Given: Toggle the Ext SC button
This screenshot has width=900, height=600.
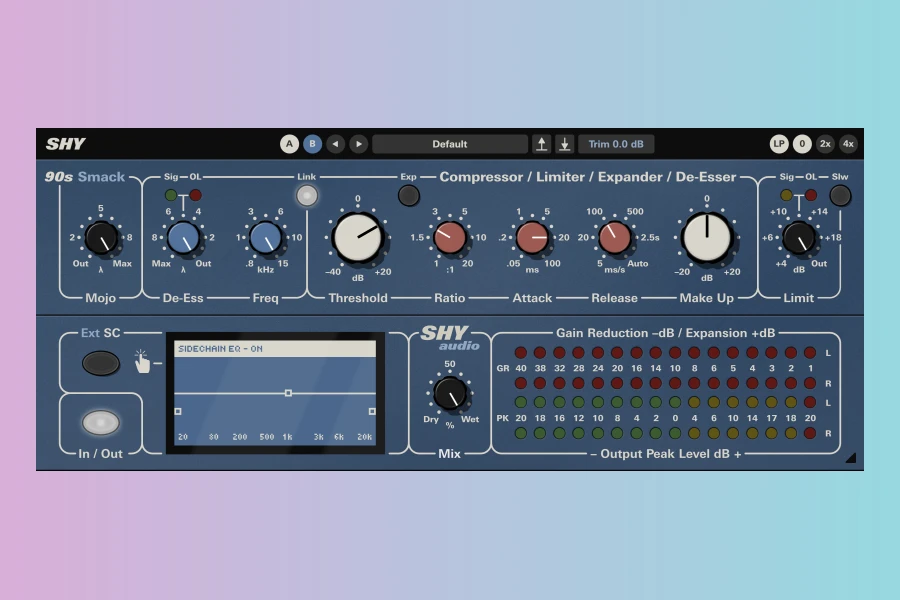Looking at the screenshot, I should point(100,363).
